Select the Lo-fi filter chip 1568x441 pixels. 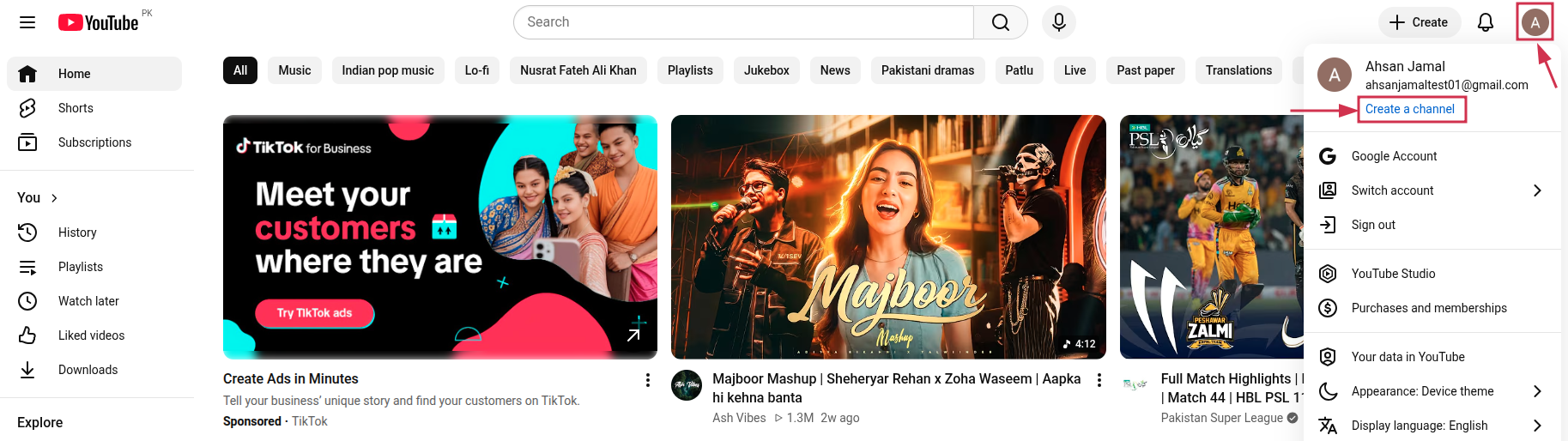(x=477, y=70)
